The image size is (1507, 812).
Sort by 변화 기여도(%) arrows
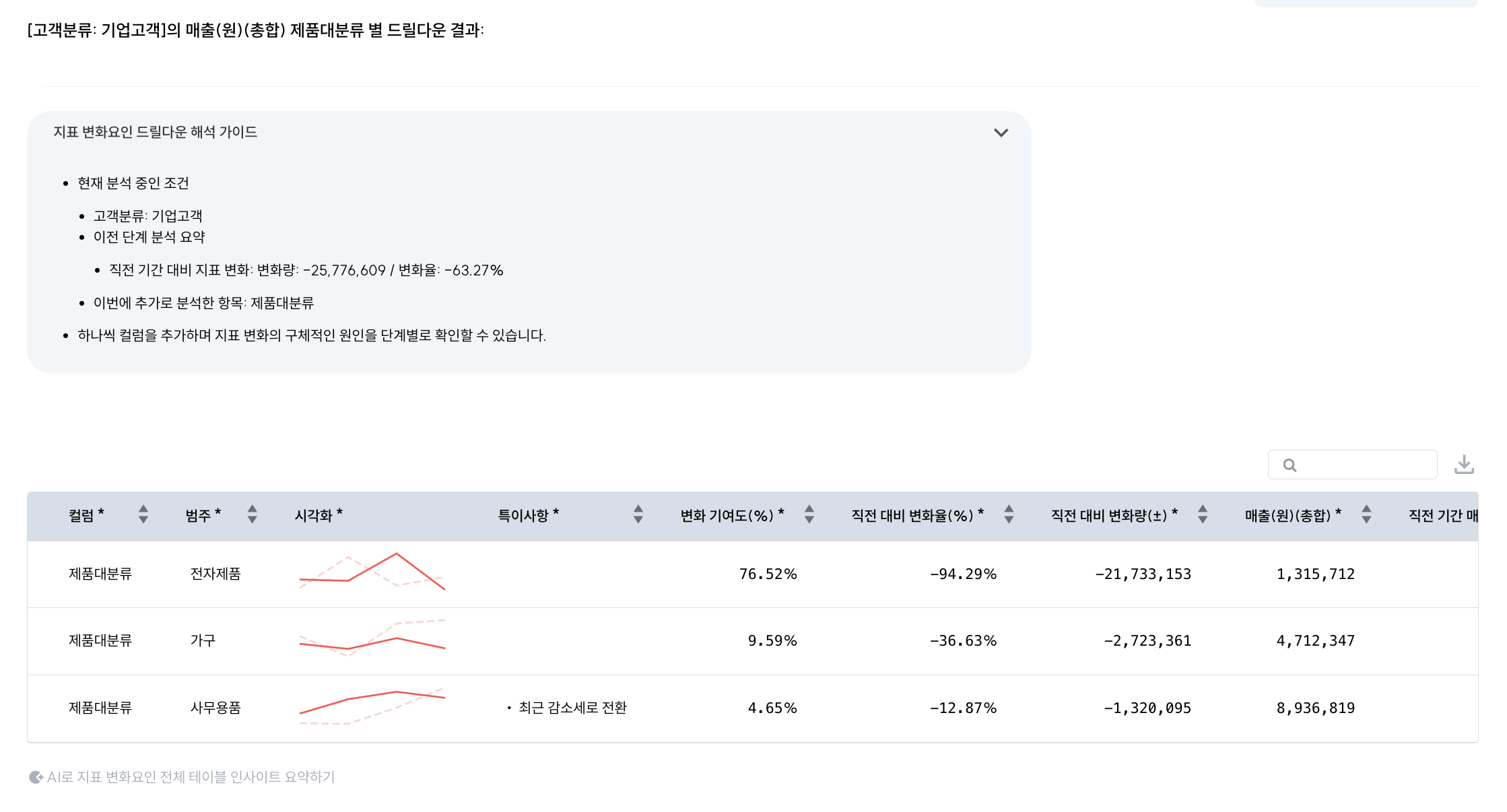tap(809, 514)
